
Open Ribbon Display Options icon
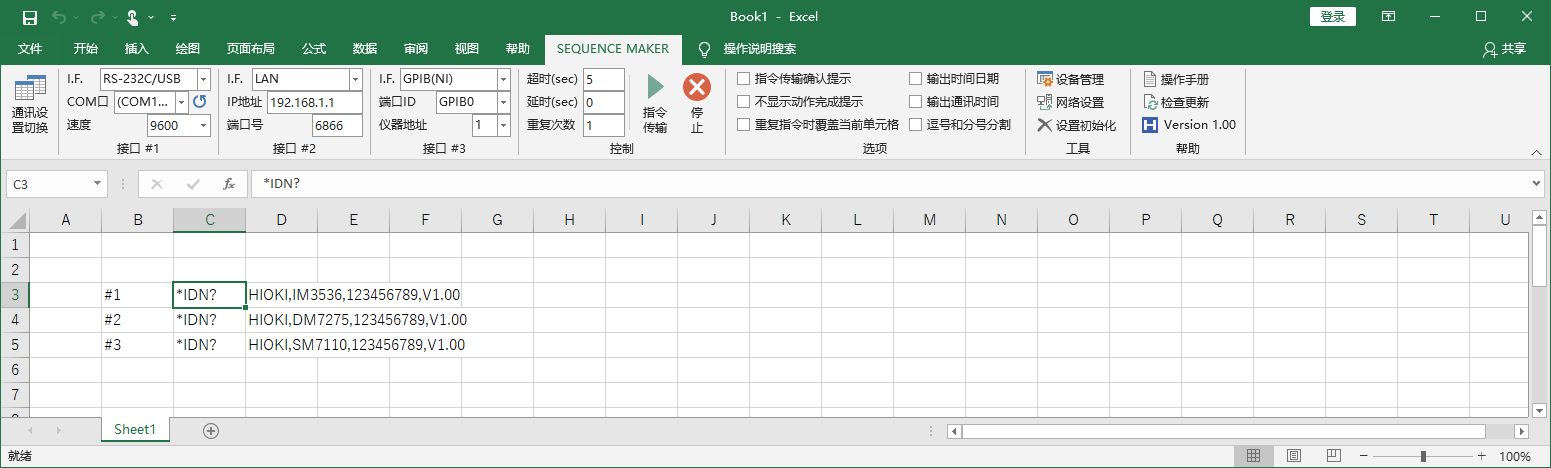[x=1388, y=17]
